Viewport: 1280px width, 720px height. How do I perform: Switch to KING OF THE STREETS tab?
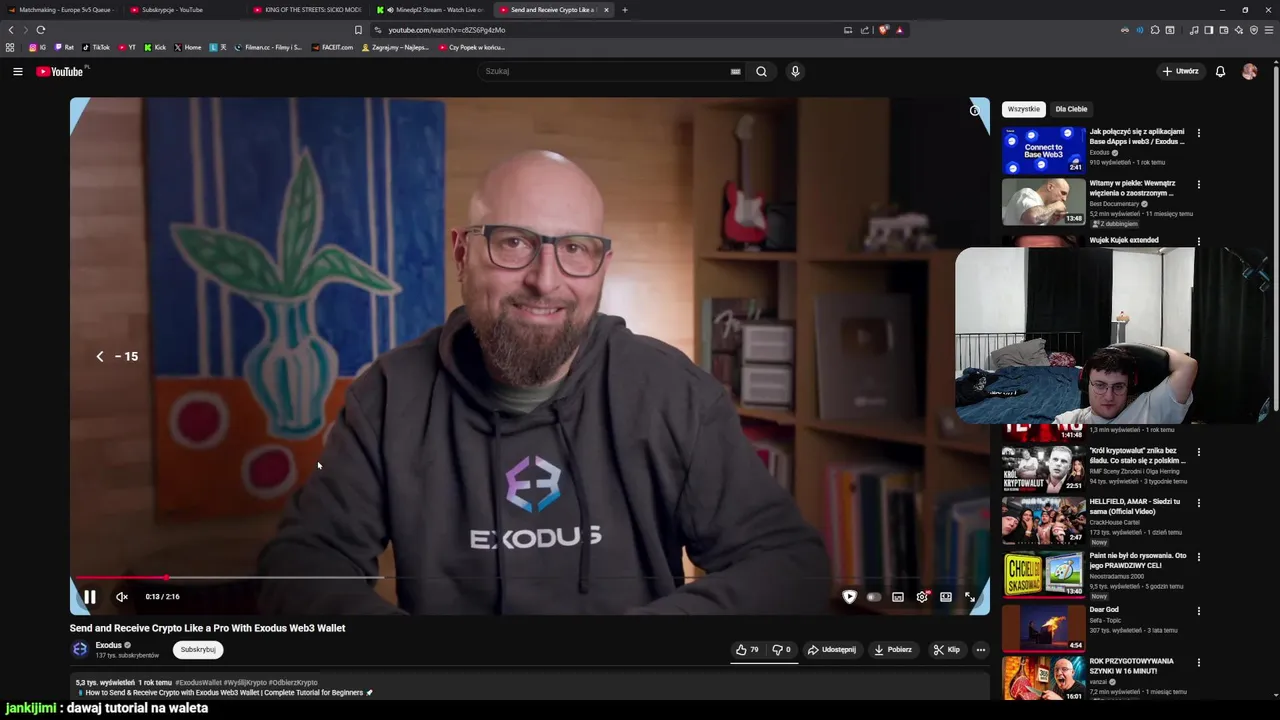pyautogui.click(x=308, y=10)
